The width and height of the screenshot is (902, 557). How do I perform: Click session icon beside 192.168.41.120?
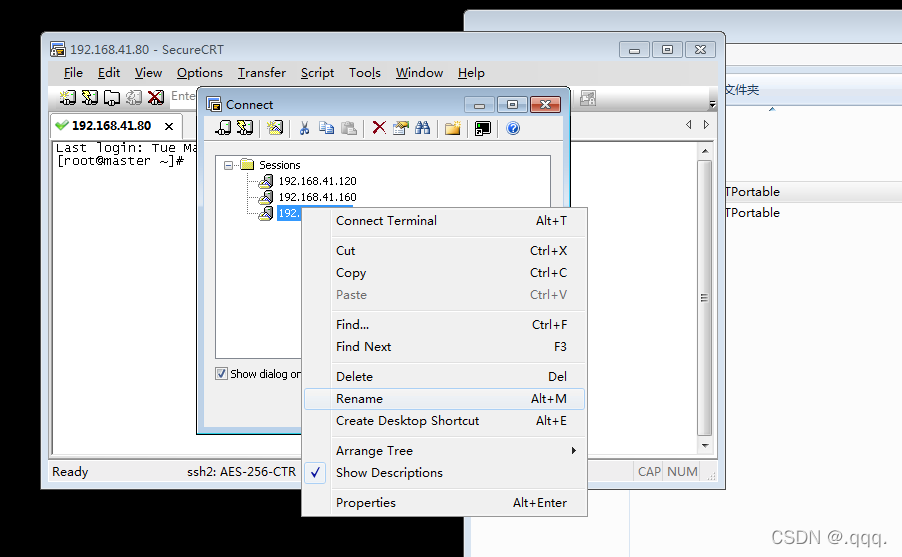tap(265, 181)
